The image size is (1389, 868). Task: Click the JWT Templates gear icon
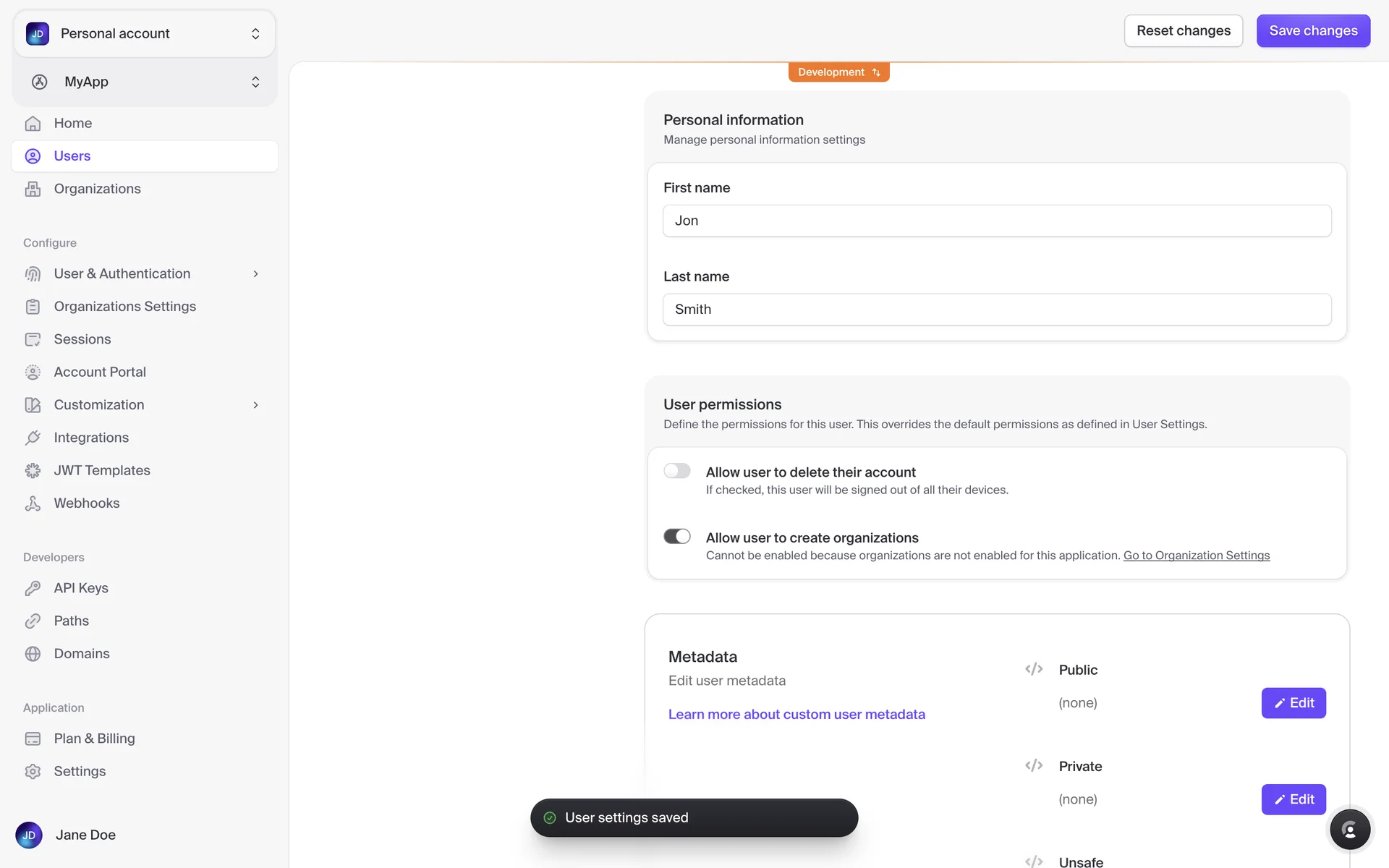(x=33, y=471)
